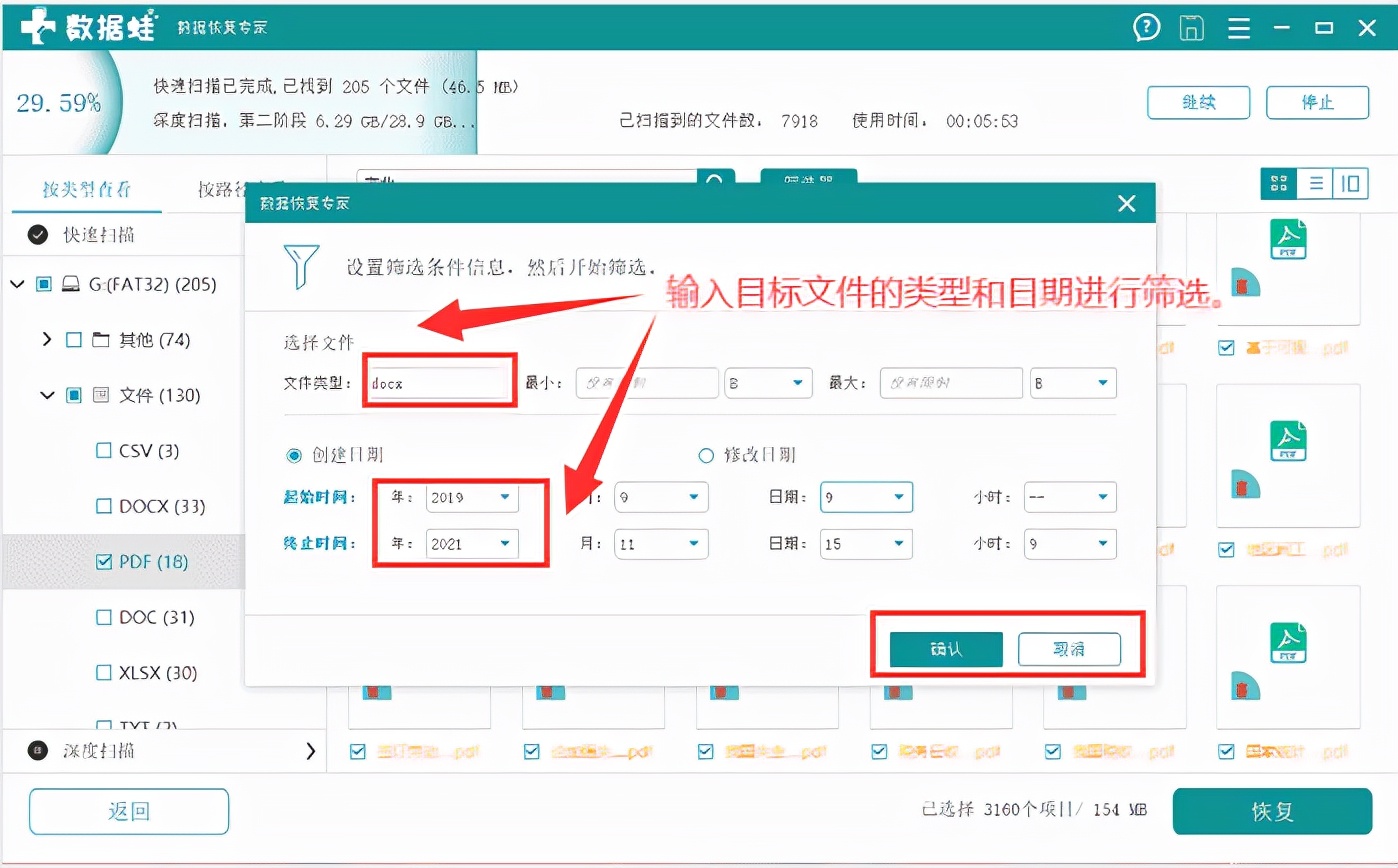Screen dimensions: 1398x868
Task: Toggle the 文件 (130) checkbox
Action: [x=74, y=396]
